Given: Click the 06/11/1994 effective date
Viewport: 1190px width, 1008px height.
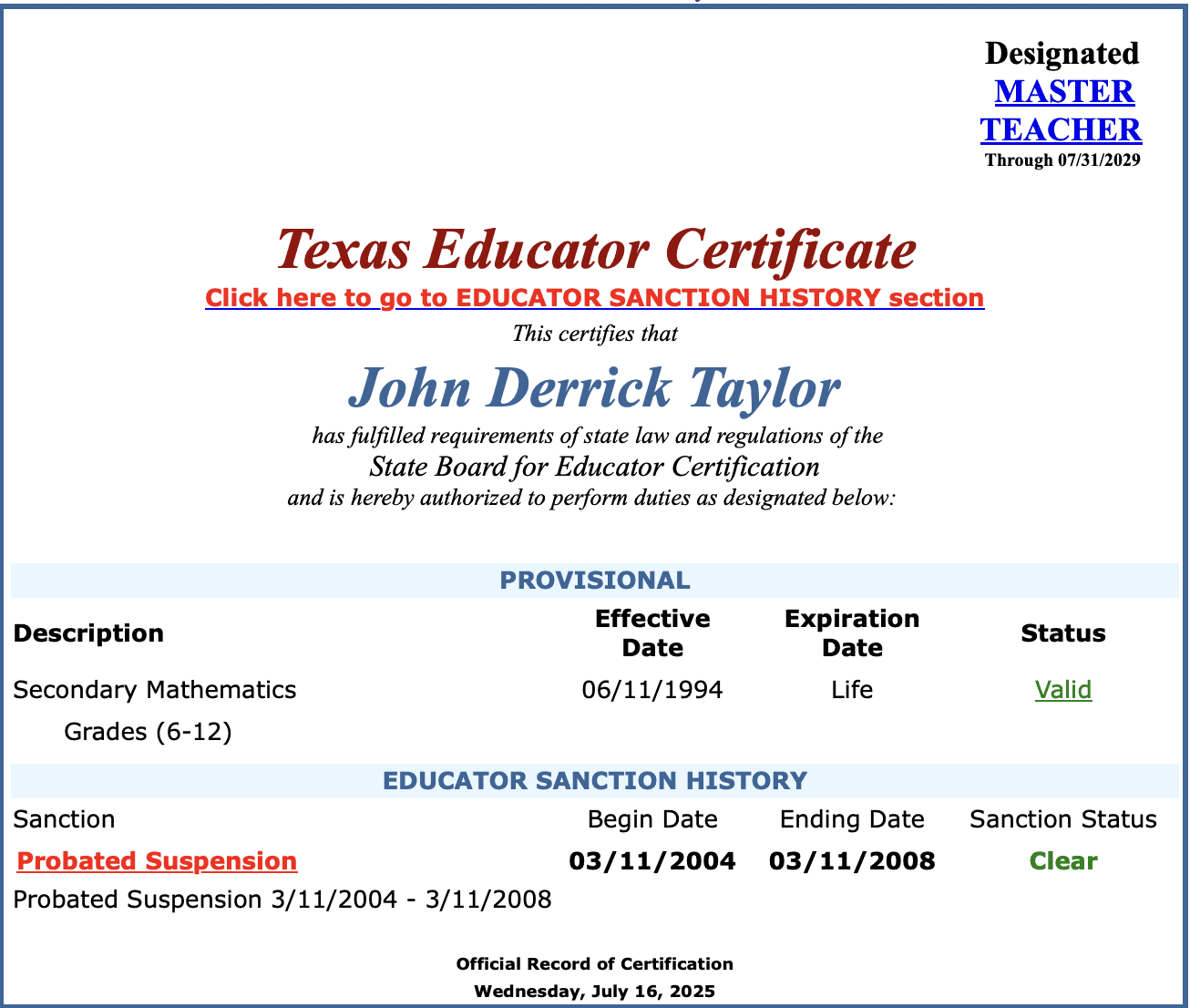Looking at the screenshot, I should pos(651,690).
